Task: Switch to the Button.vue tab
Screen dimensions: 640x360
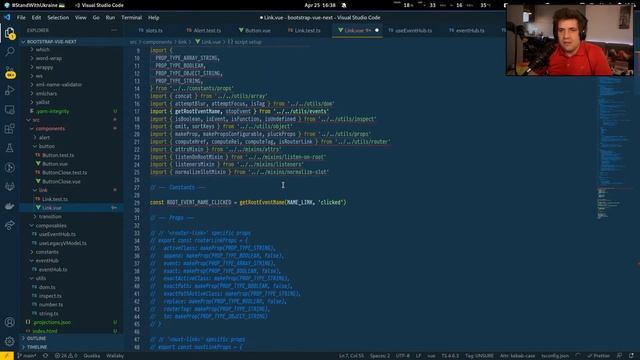Action: click(x=254, y=30)
